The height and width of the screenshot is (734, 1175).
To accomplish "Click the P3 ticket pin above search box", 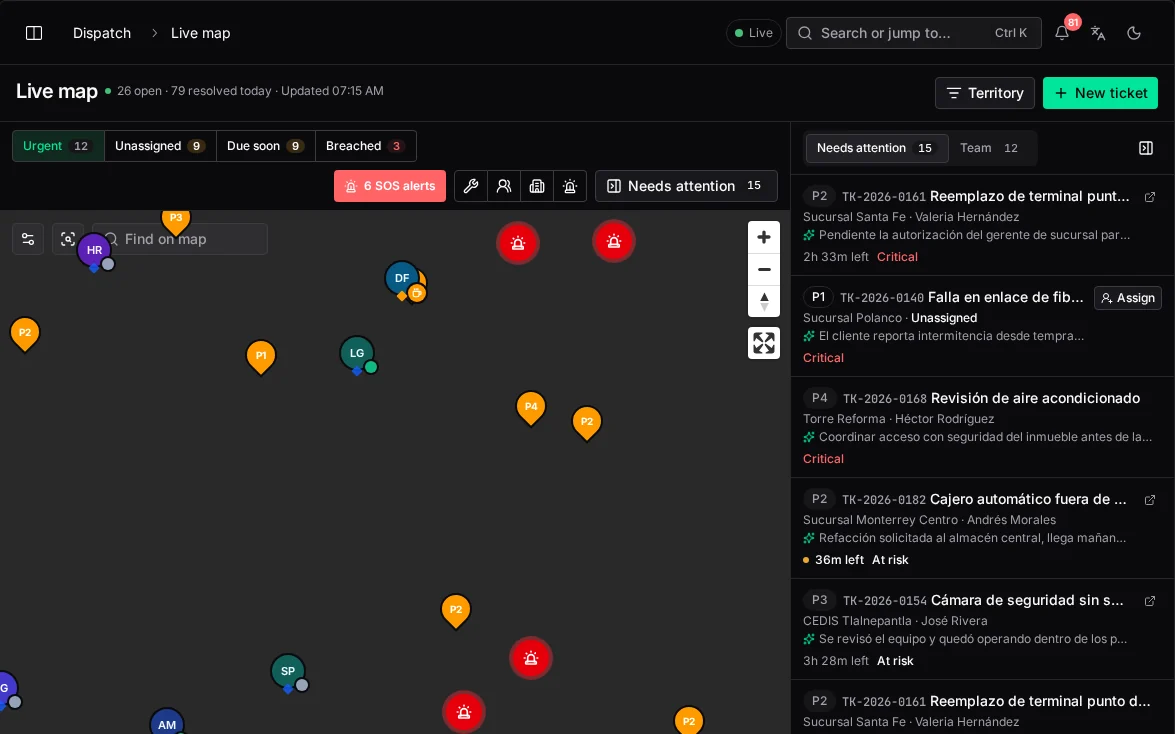I will point(176,220).
